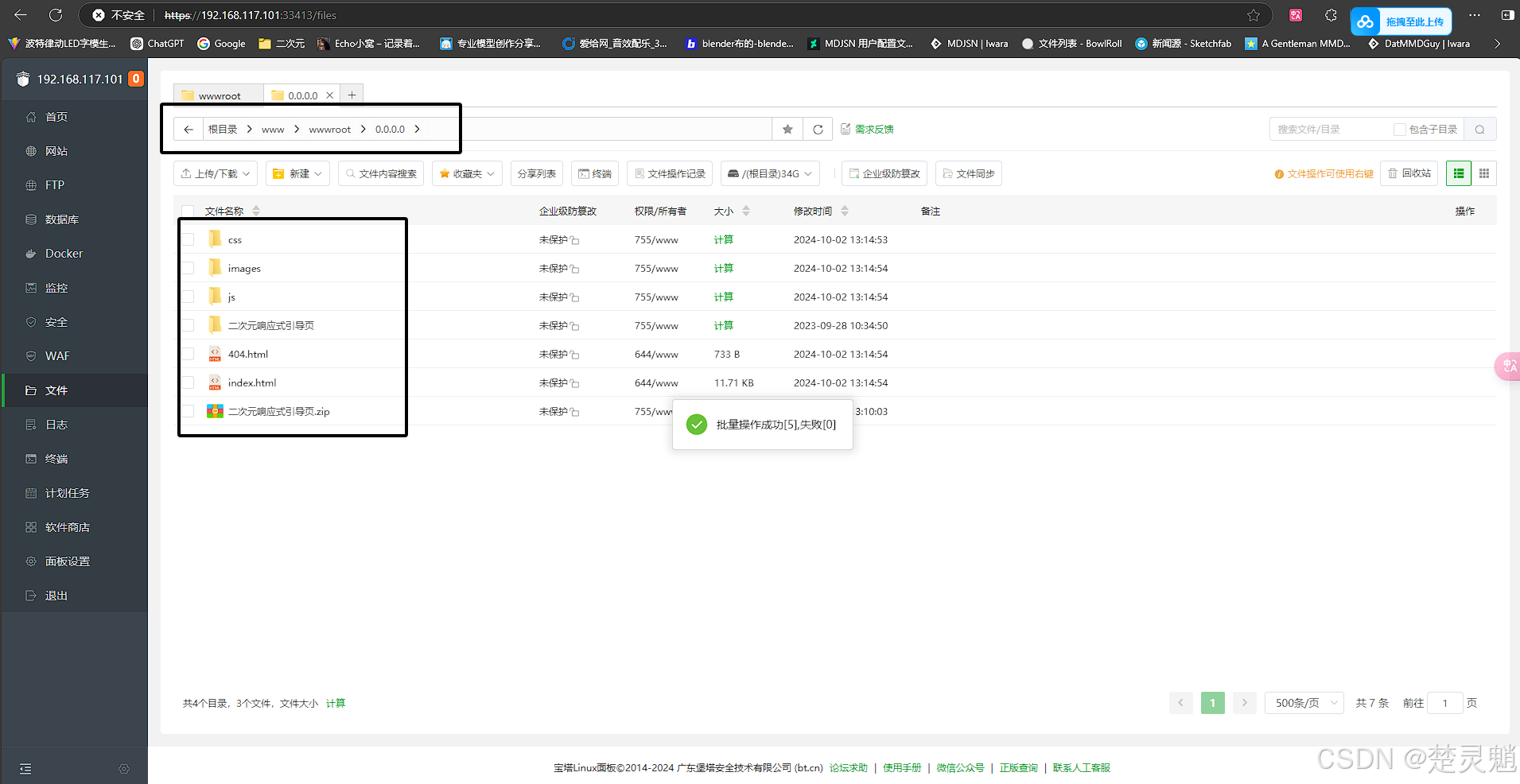Click 企业级防篡改 toolbar button
Viewport: 1520px width, 784px height.
coord(884,173)
